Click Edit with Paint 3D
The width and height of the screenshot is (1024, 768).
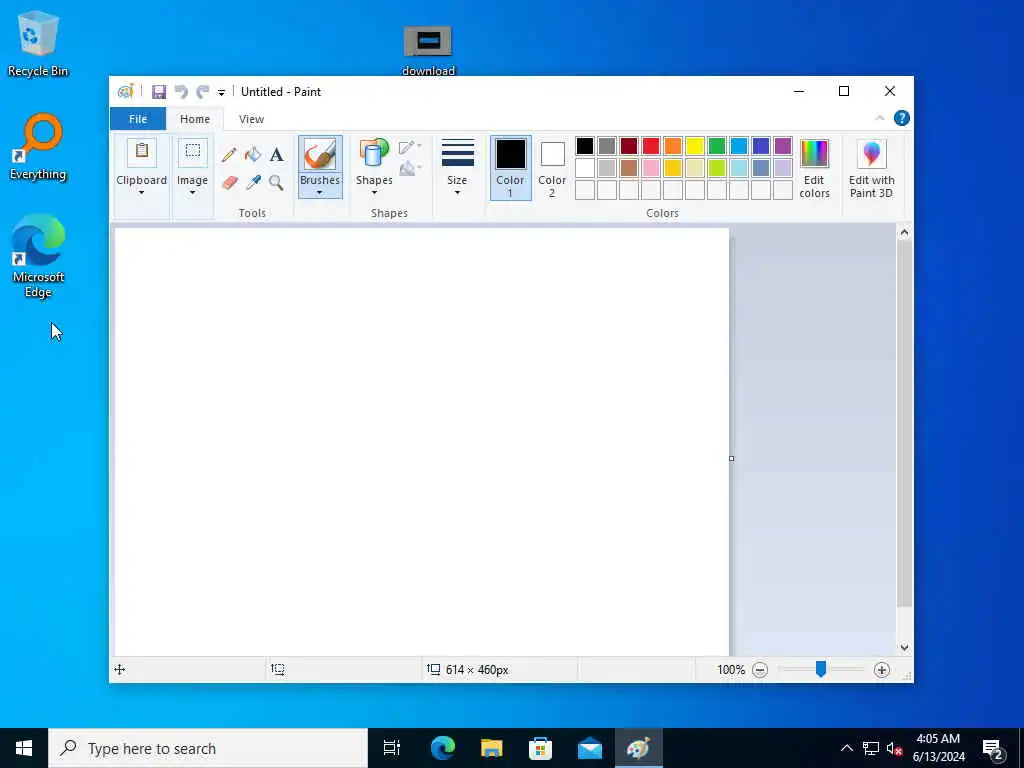[x=872, y=168]
